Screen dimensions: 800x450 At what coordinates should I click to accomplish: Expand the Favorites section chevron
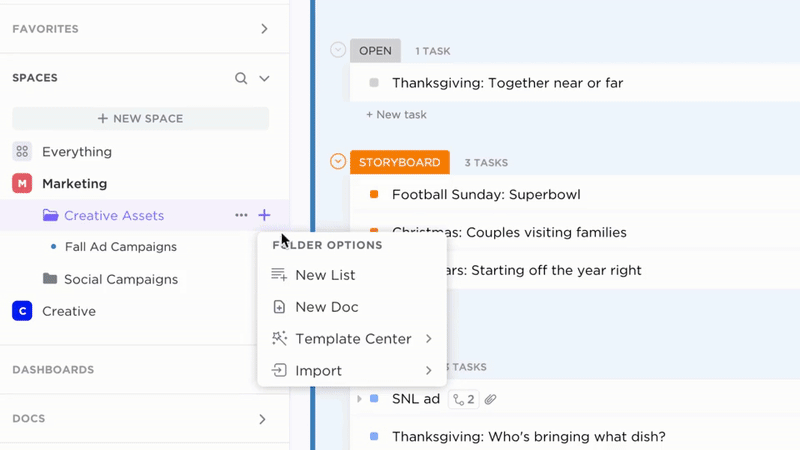pos(264,29)
